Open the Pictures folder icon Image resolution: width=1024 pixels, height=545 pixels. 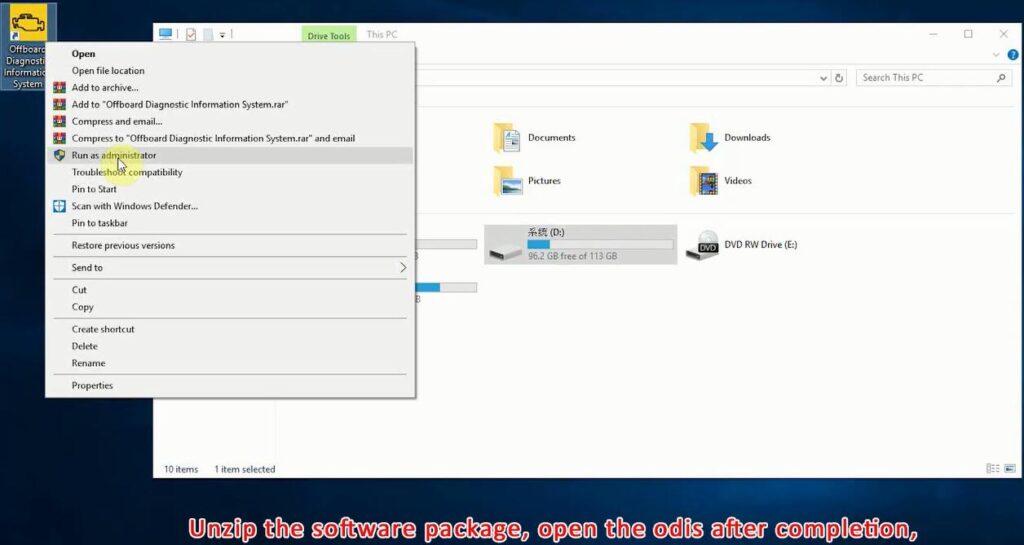point(507,181)
